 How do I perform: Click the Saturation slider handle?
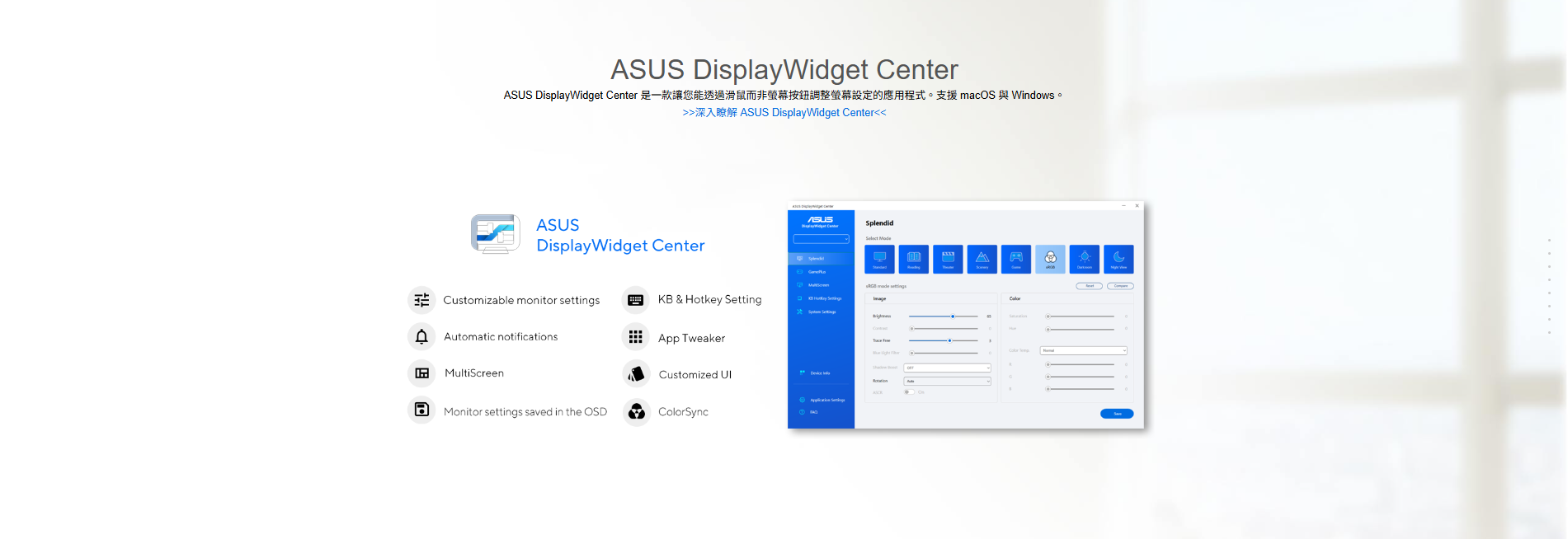point(1048,316)
